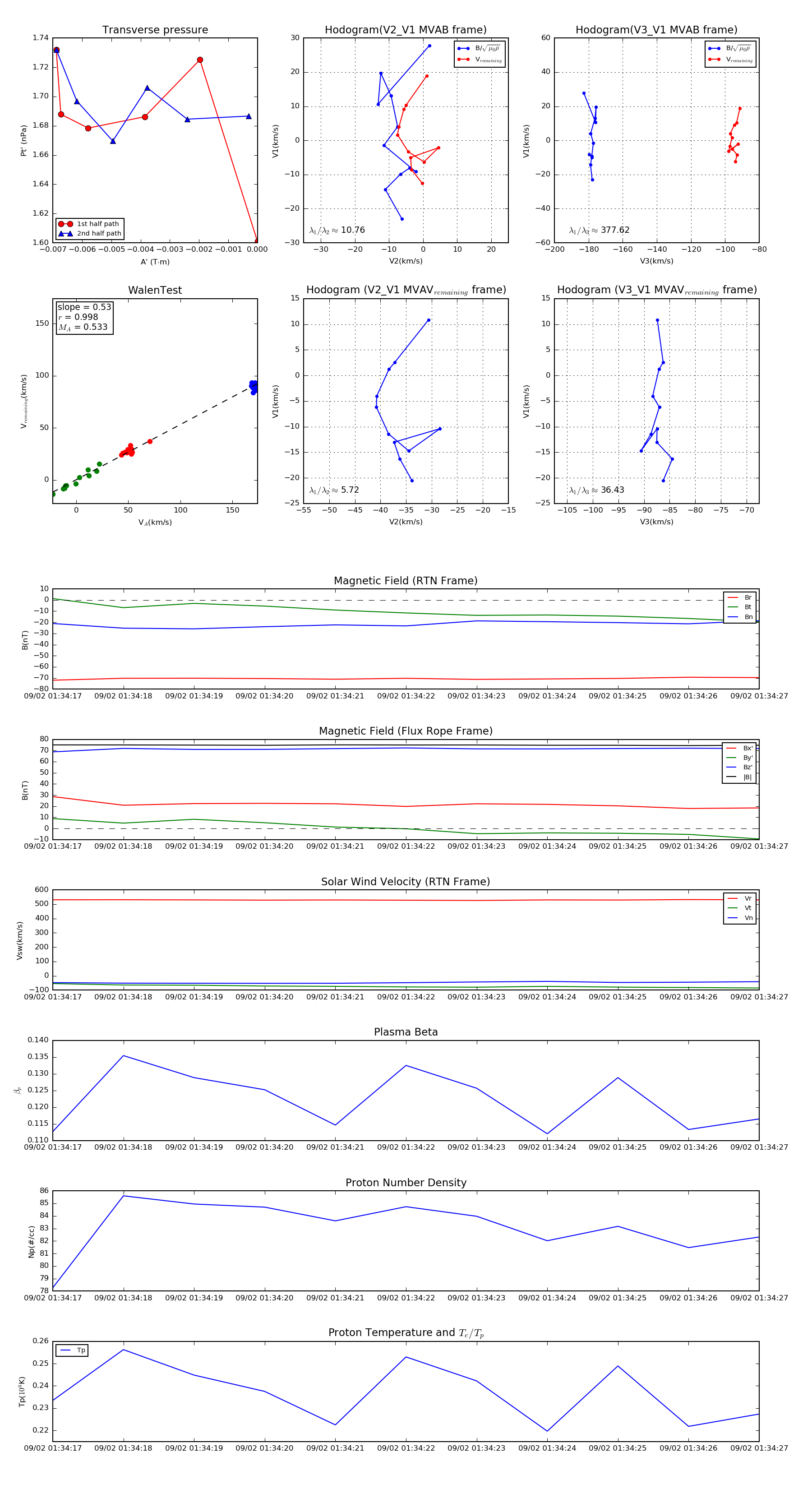Select the "Br" legend entry
Viewport: 812px width, 1489px height.
(740, 598)
